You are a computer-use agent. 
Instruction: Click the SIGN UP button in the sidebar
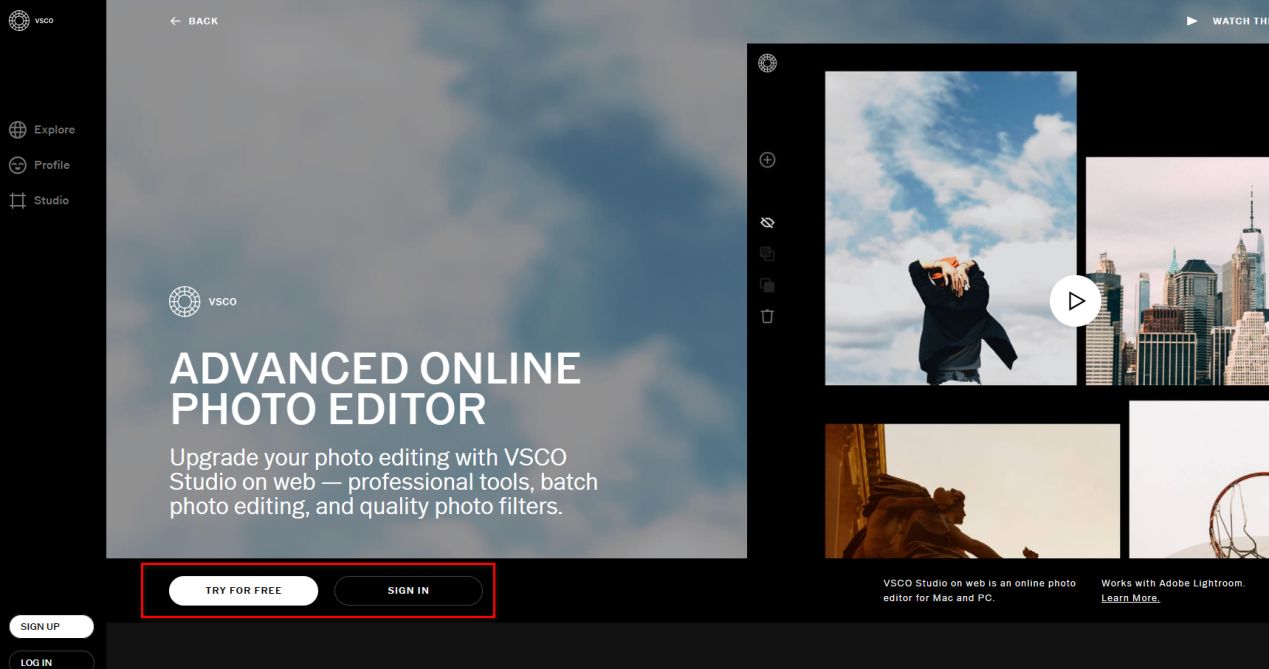[x=51, y=627]
